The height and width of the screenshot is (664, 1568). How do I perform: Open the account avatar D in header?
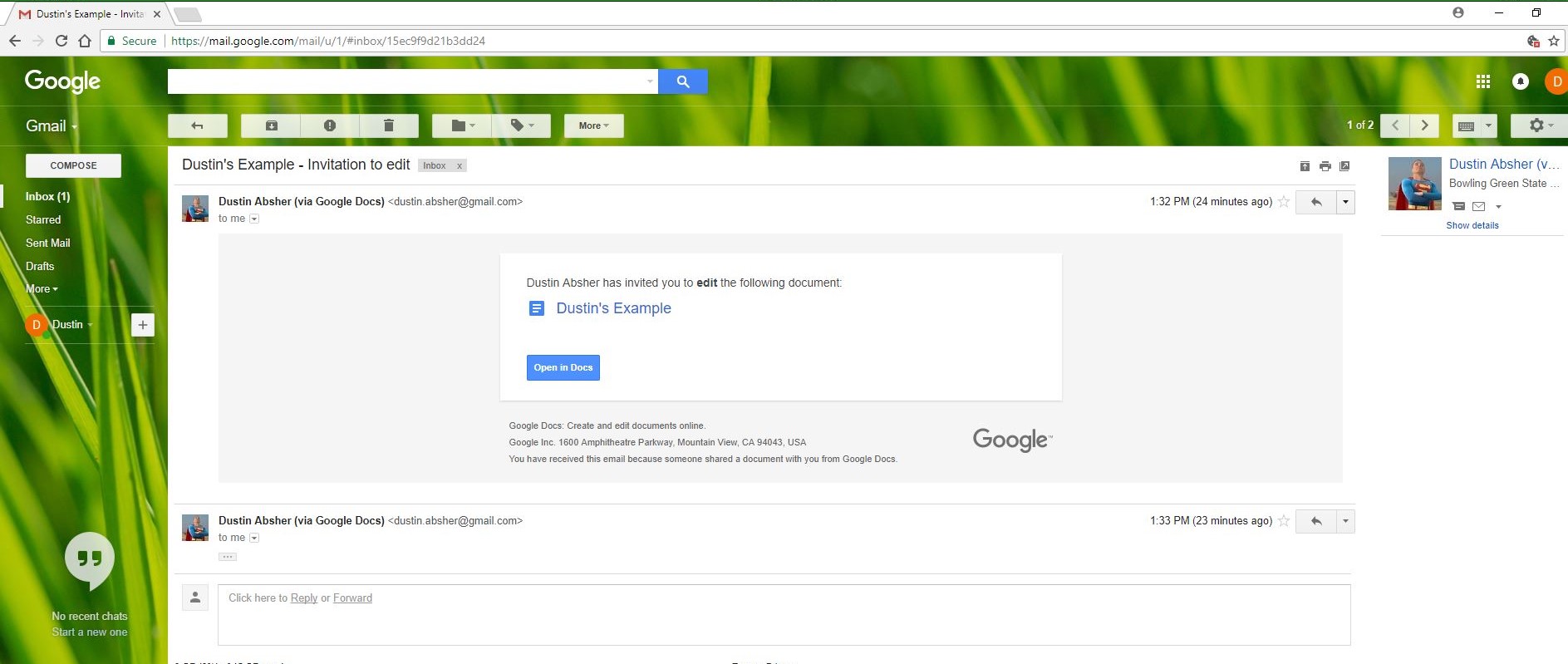click(1556, 81)
